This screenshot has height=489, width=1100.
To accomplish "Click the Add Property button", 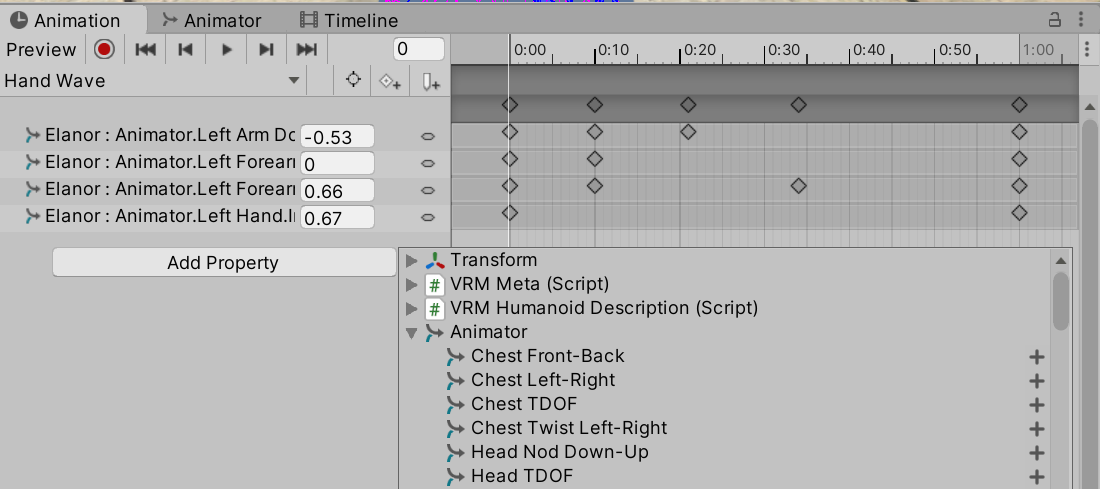I will (223, 262).
